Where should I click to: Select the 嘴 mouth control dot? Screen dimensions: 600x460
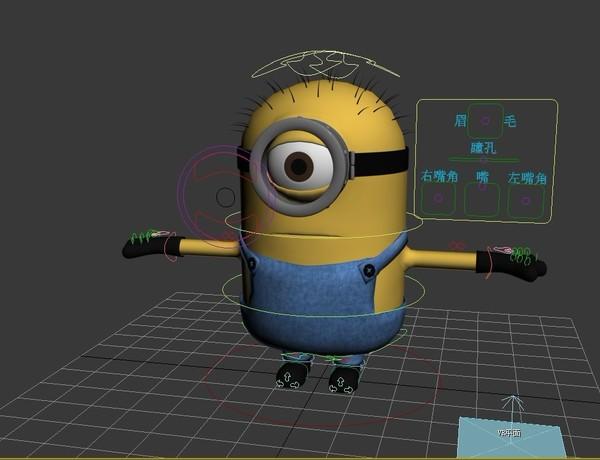tap(483, 187)
